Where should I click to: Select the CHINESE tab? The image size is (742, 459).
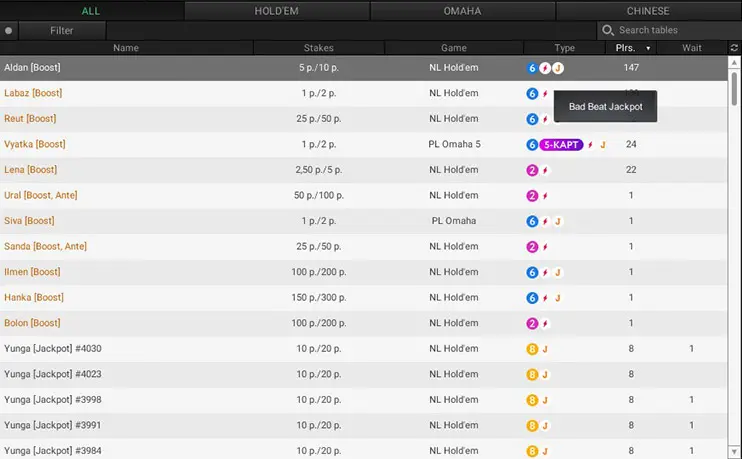(648, 11)
